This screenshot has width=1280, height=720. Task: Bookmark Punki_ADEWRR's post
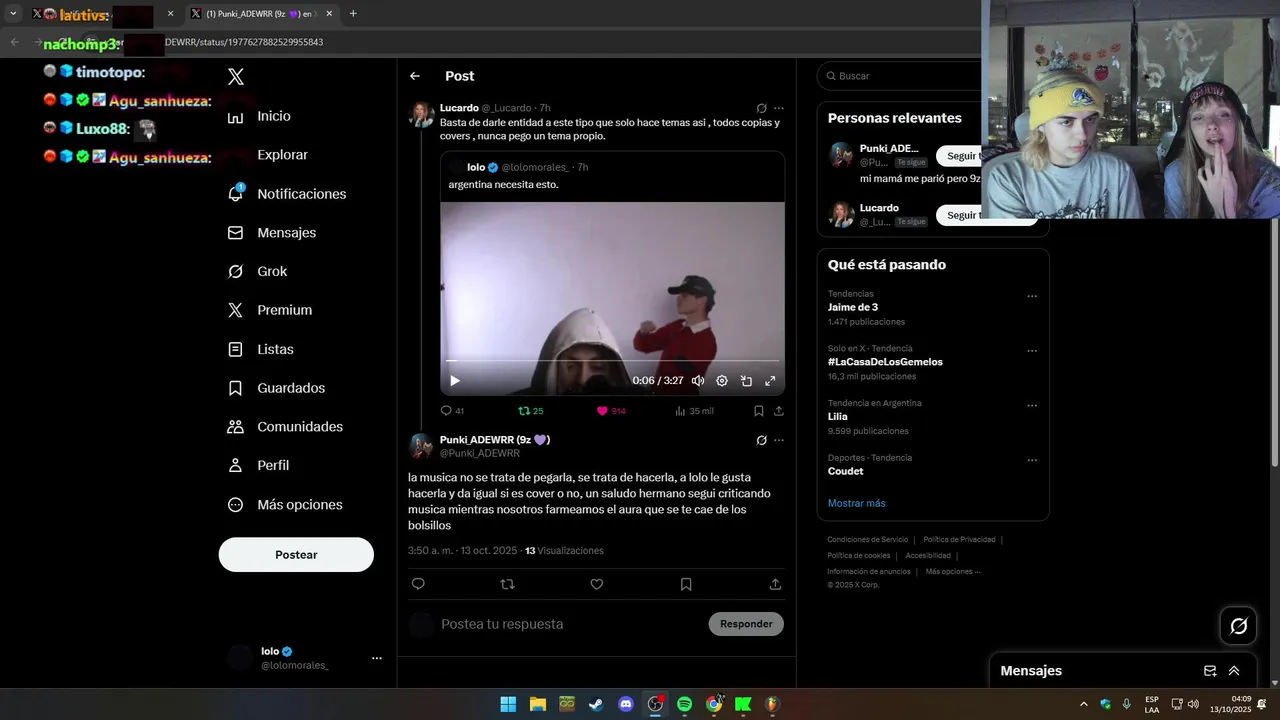686,584
